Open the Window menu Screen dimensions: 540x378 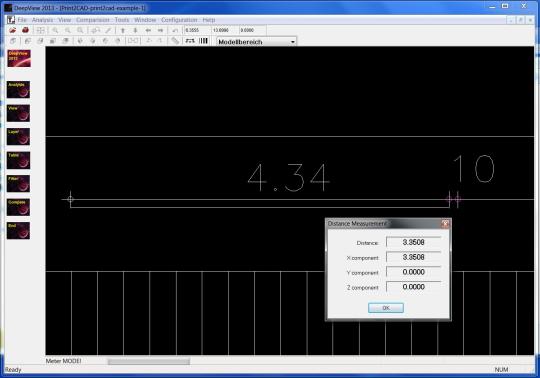point(145,20)
